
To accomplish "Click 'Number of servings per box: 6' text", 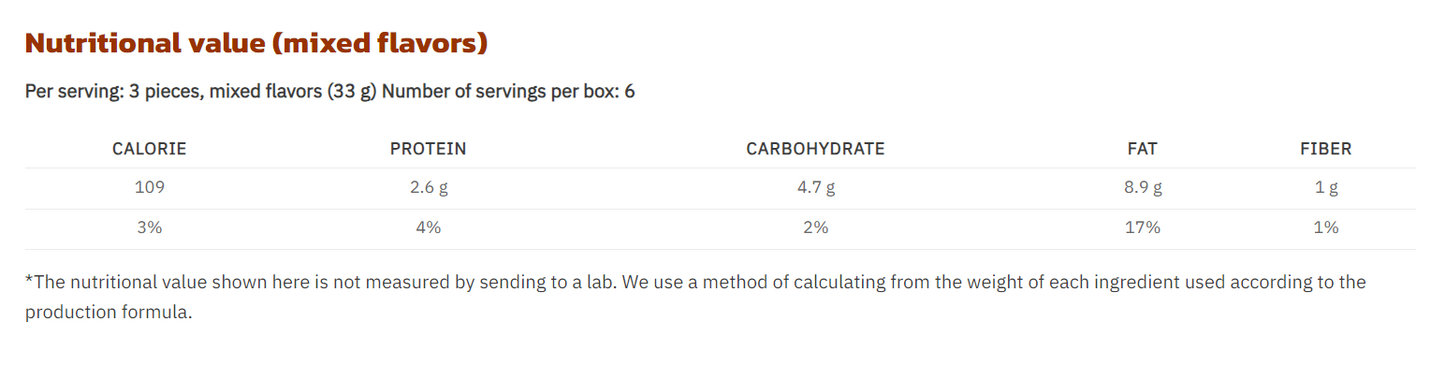I will click(x=509, y=92).
